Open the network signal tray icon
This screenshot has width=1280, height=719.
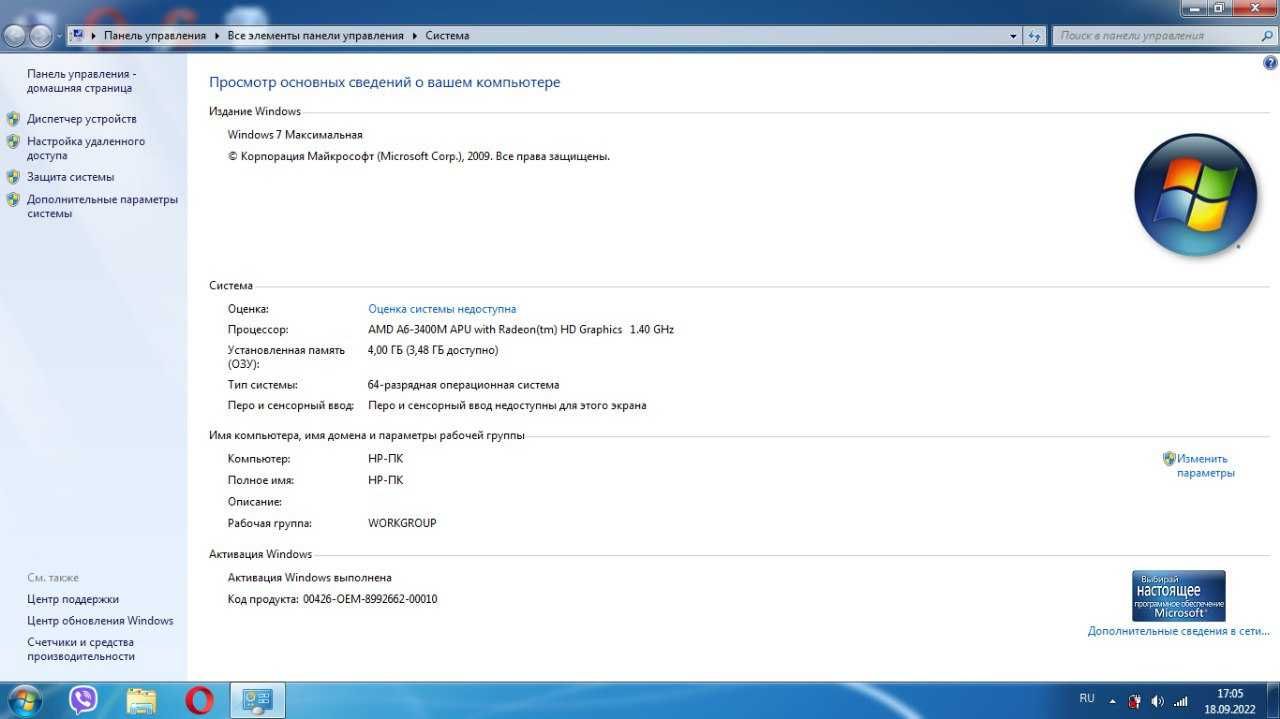(1181, 701)
